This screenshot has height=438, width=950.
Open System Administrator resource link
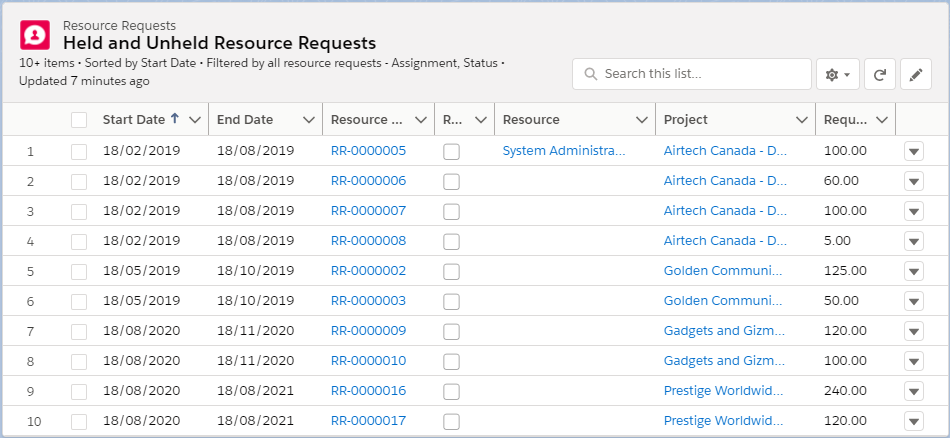[x=563, y=151]
